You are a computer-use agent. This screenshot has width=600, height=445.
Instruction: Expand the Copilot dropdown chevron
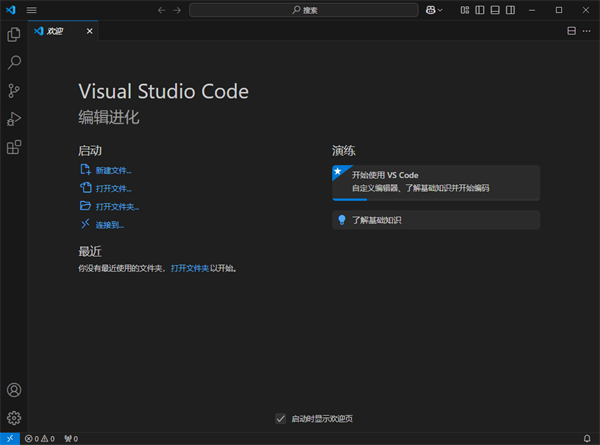(440, 10)
